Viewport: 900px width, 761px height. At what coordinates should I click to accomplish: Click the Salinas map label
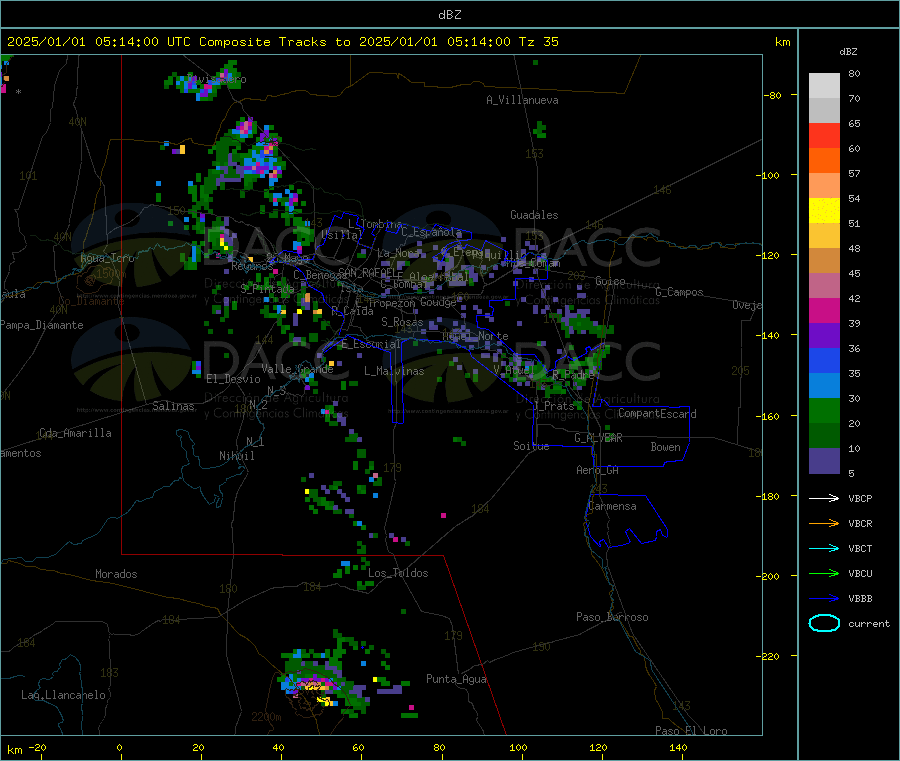[173, 406]
